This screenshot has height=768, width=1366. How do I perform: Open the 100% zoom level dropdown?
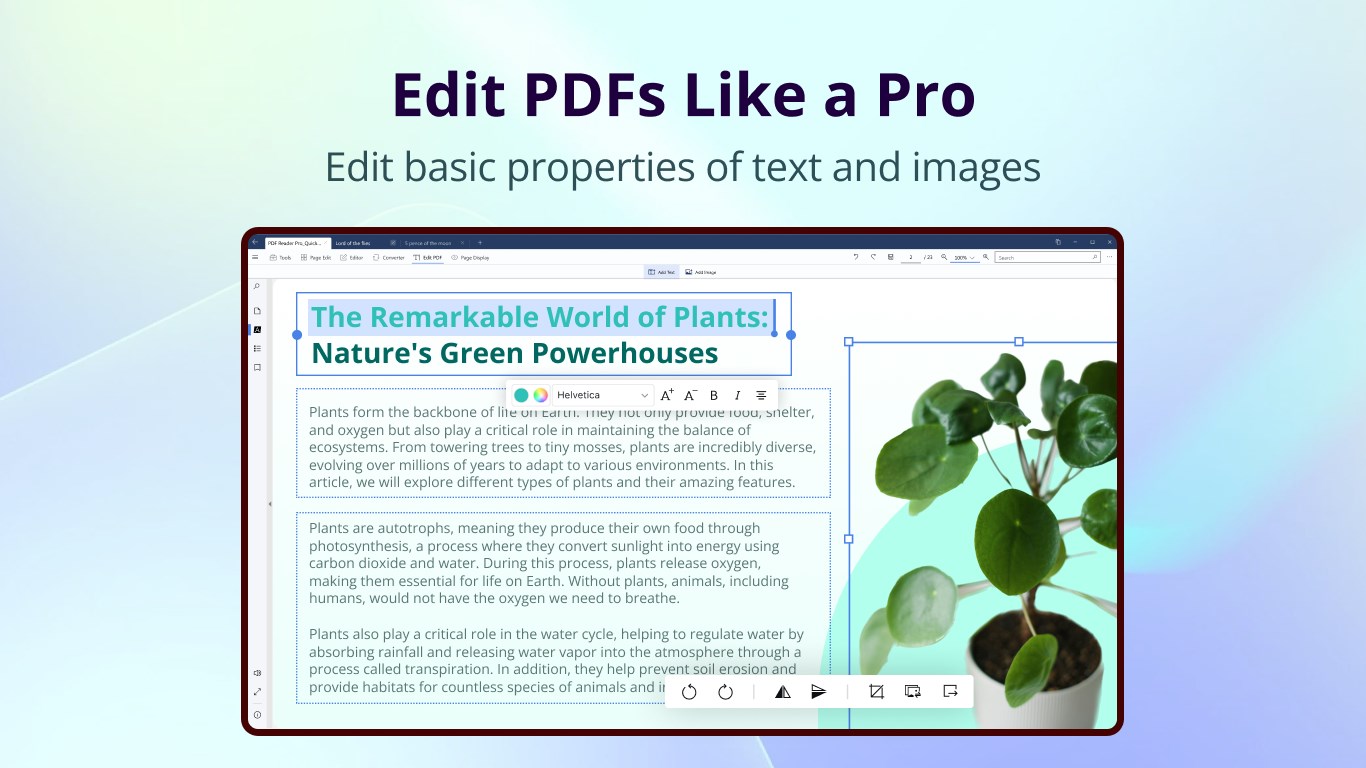tap(965, 257)
